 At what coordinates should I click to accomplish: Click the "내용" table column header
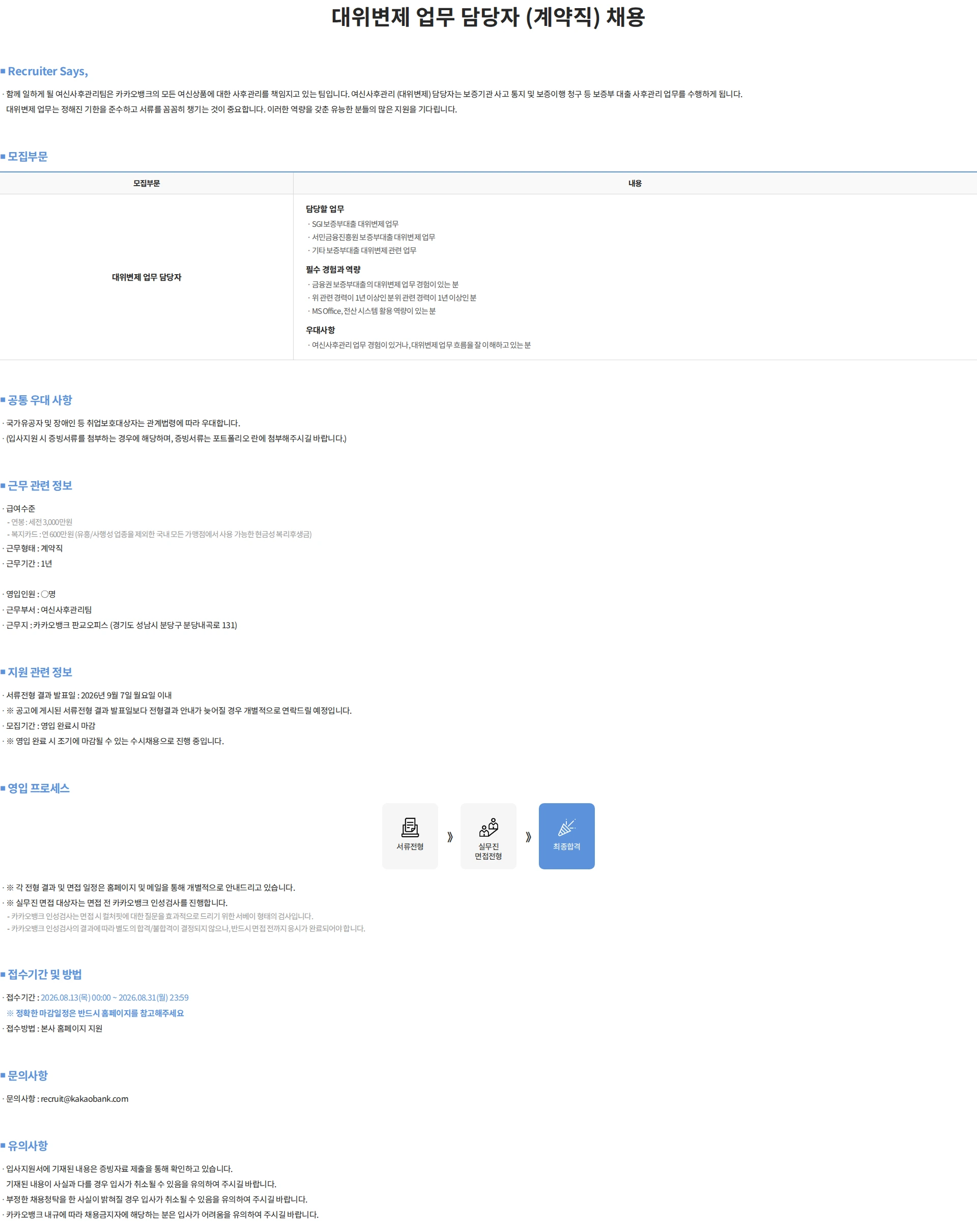click(x=635, y=184)
